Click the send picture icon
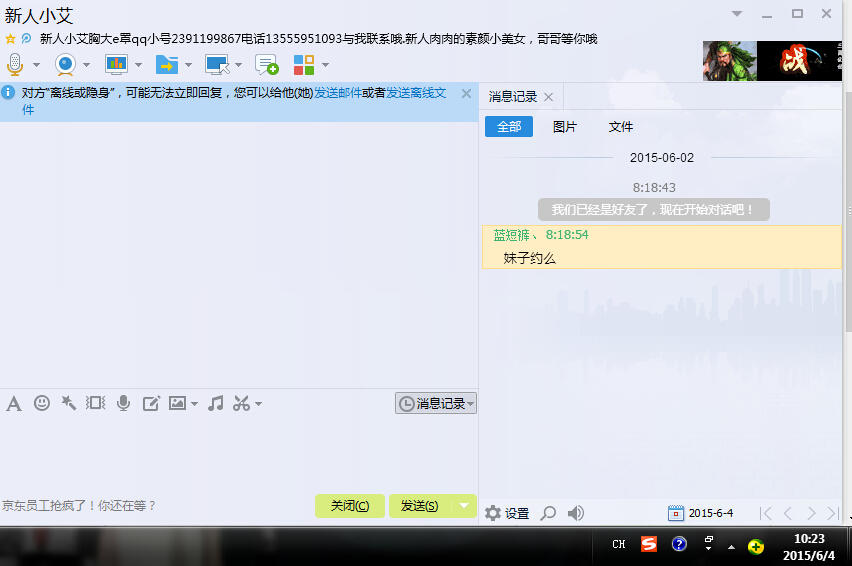852x566 pixels. pos(177,403)
